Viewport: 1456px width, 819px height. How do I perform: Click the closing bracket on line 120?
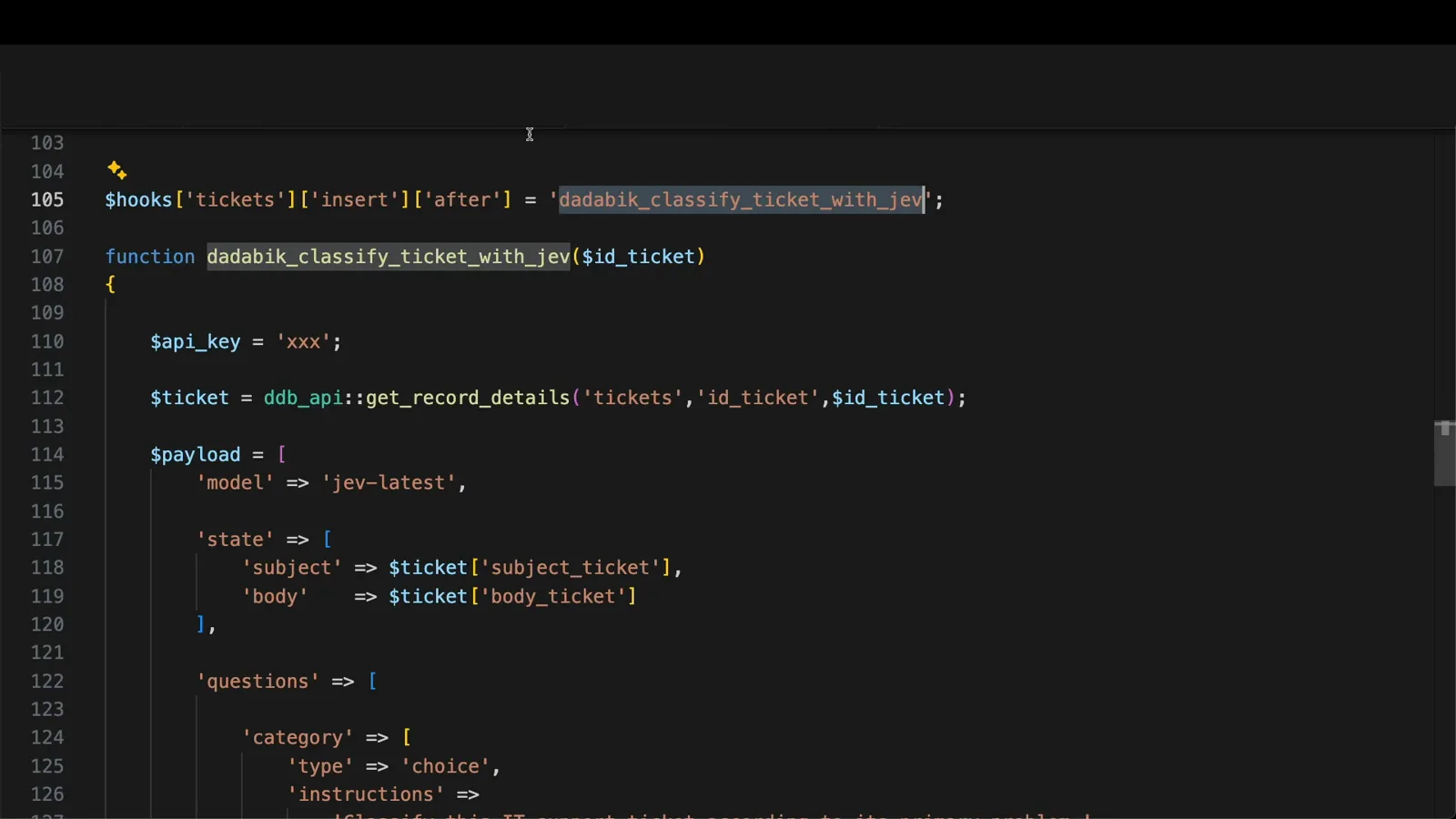pos(201,625)
